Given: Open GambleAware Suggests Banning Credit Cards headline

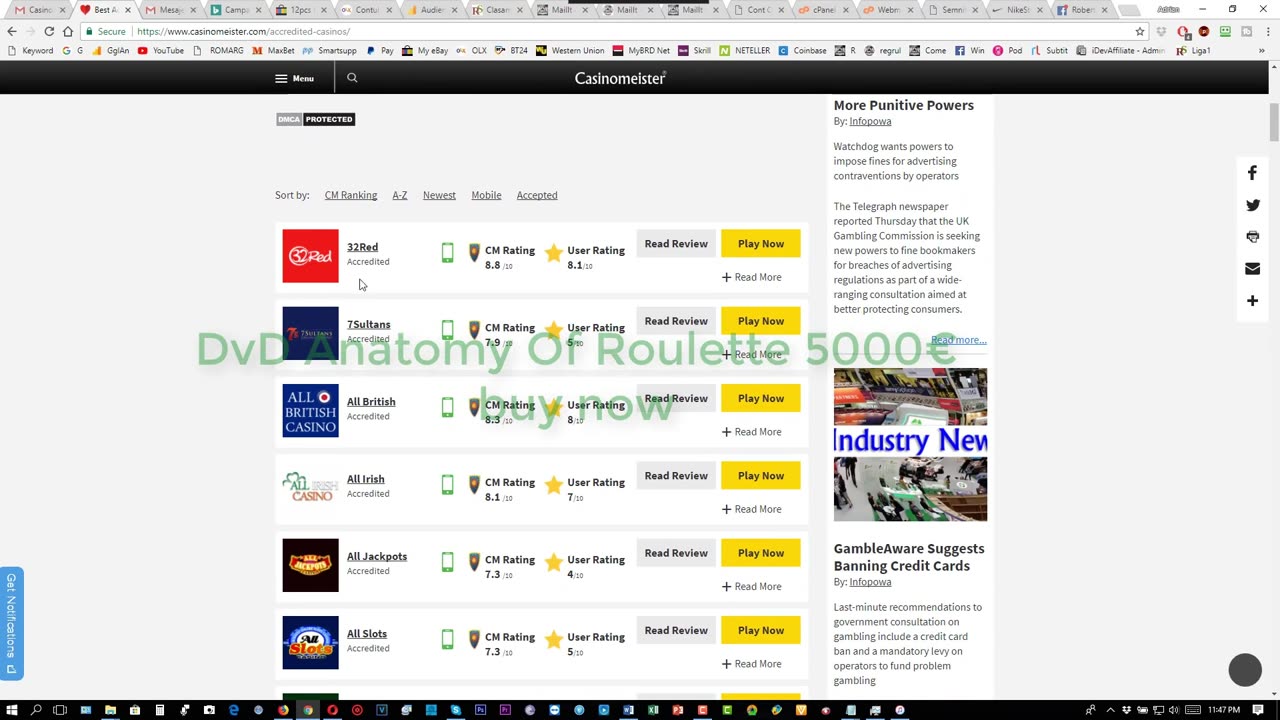Looking at the screenshot, I should tap(909, 557).
